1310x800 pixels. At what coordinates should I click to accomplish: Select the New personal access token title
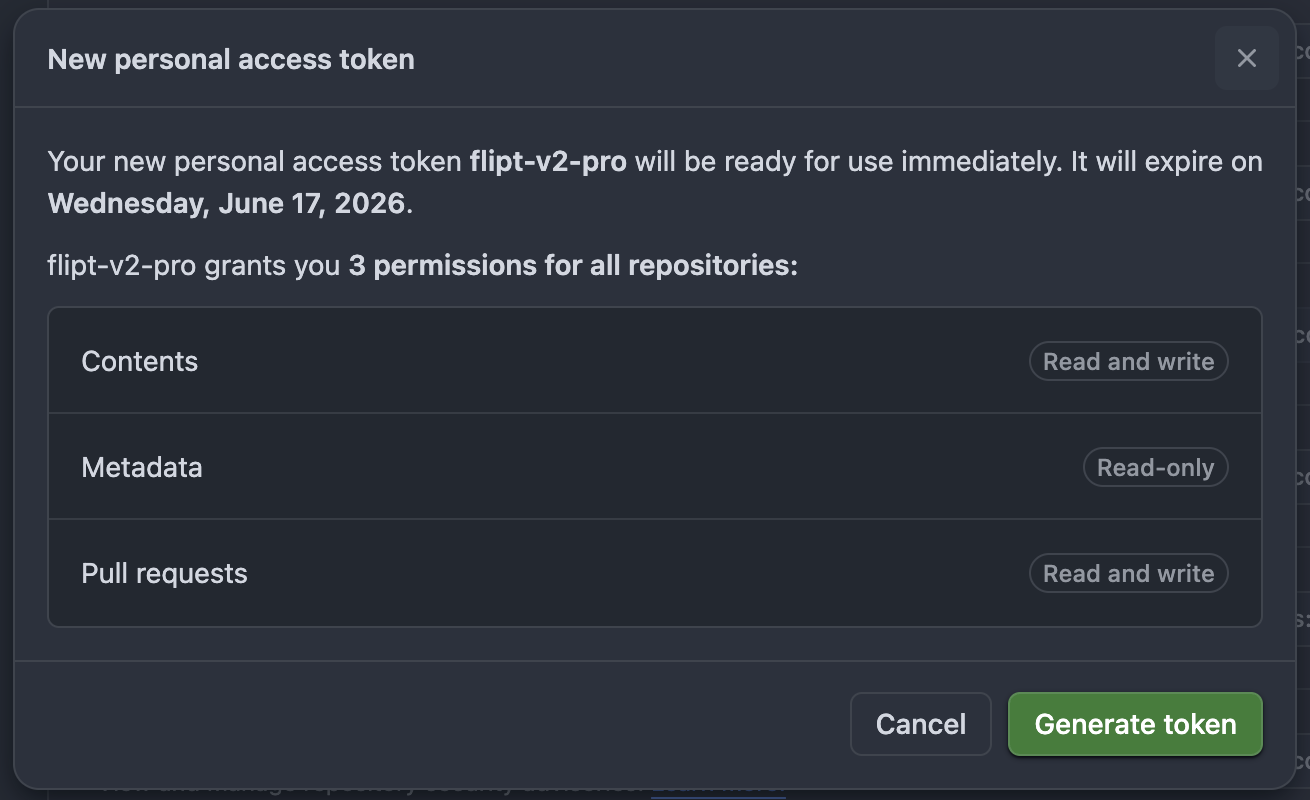(231, 59)
